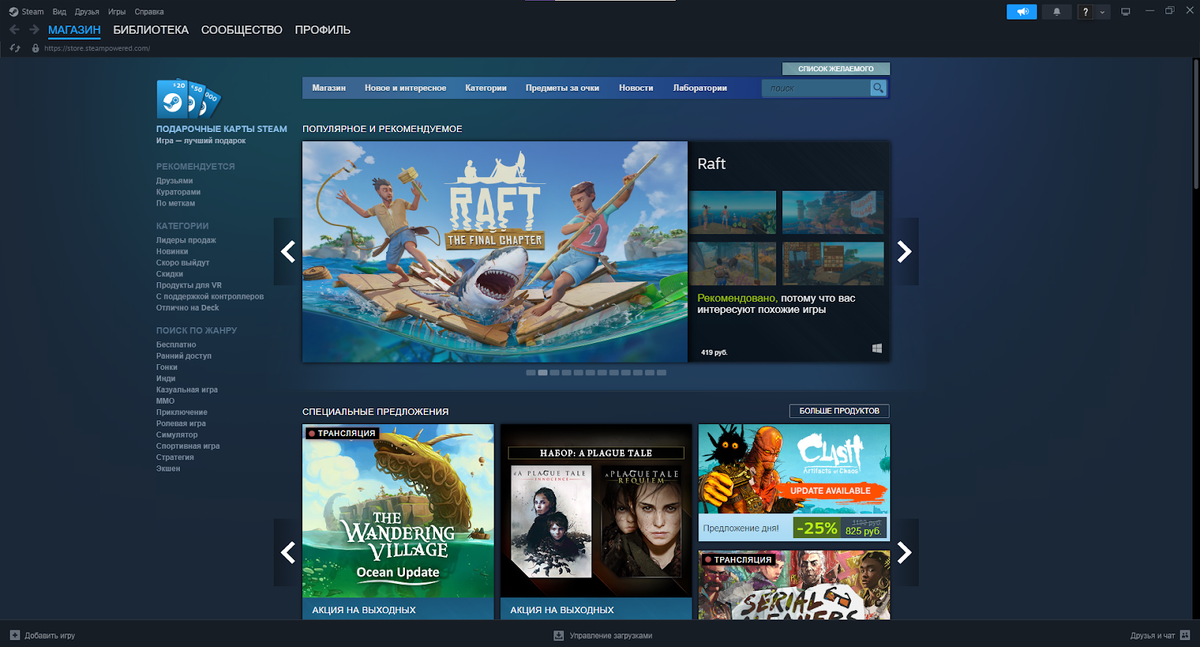Show next featured game arrow
Screen dimensions: 1200x647
click(x=905, y=252)
